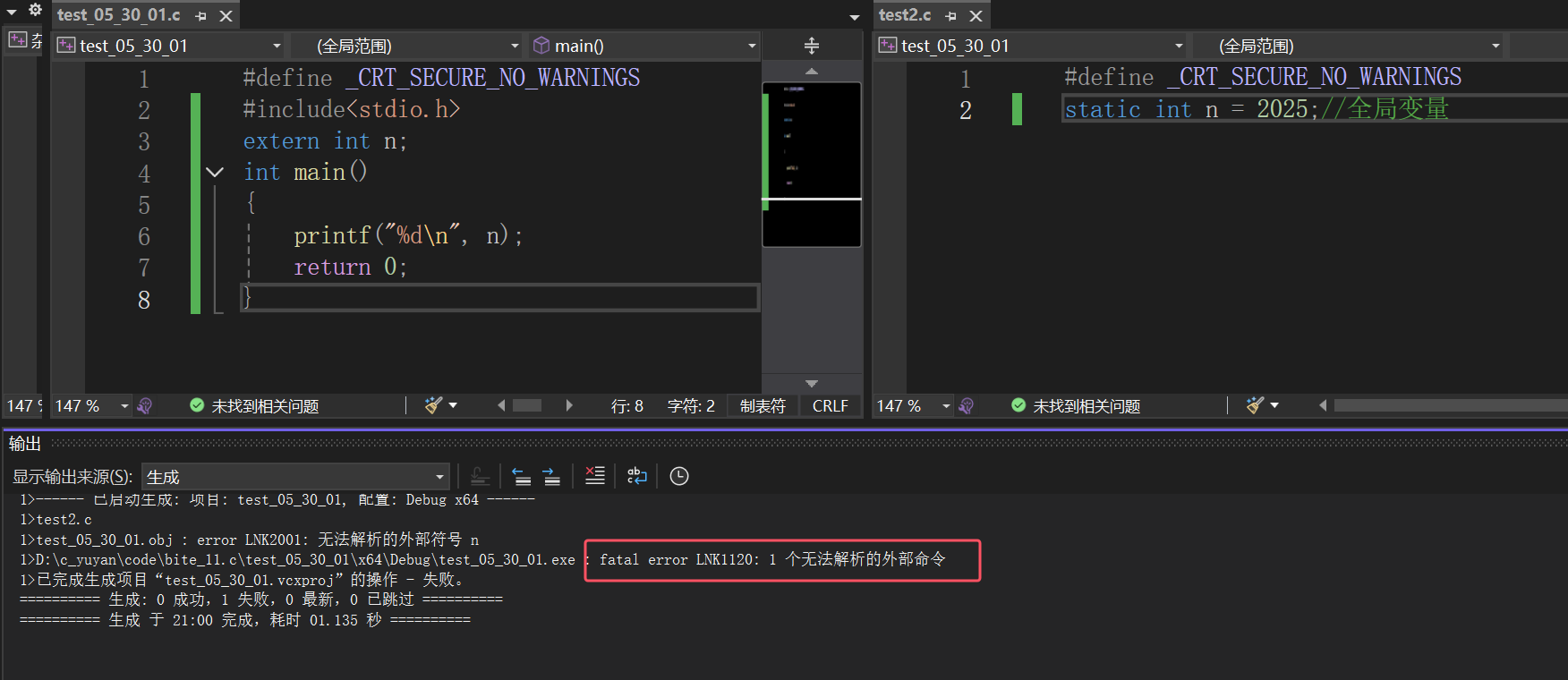The image size is (1568, 680).
Task: Click the left editor scroll down arrow
Action: (812, 383)
